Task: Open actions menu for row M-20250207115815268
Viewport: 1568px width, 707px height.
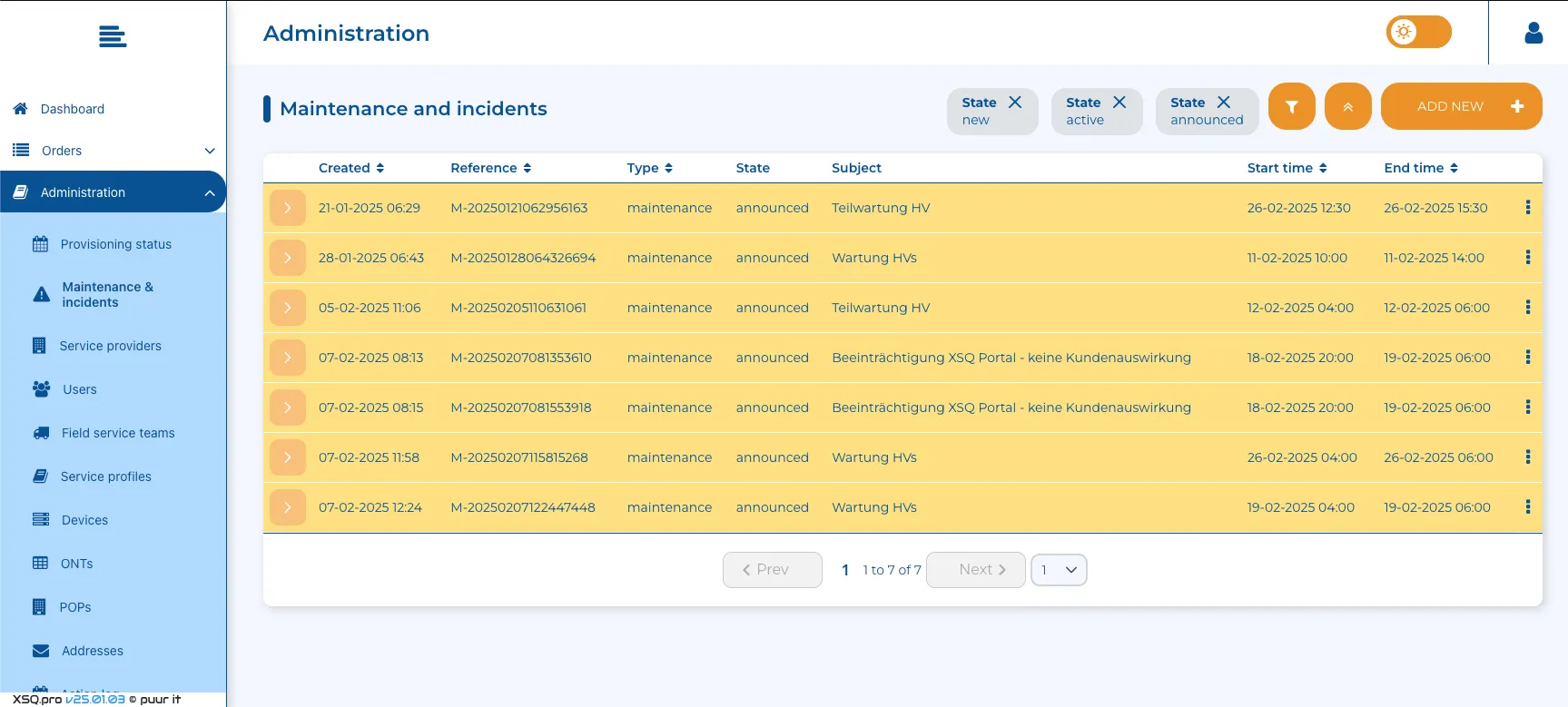Action: [x=1528, y=457]
